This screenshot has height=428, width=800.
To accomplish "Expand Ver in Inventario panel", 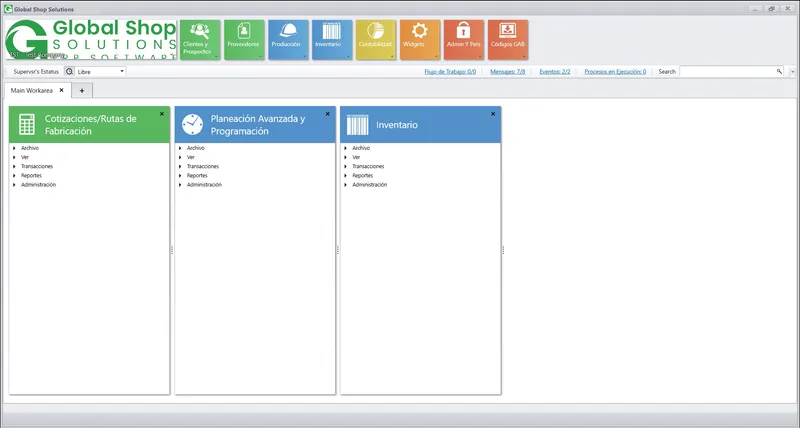I will coord(345,157).
